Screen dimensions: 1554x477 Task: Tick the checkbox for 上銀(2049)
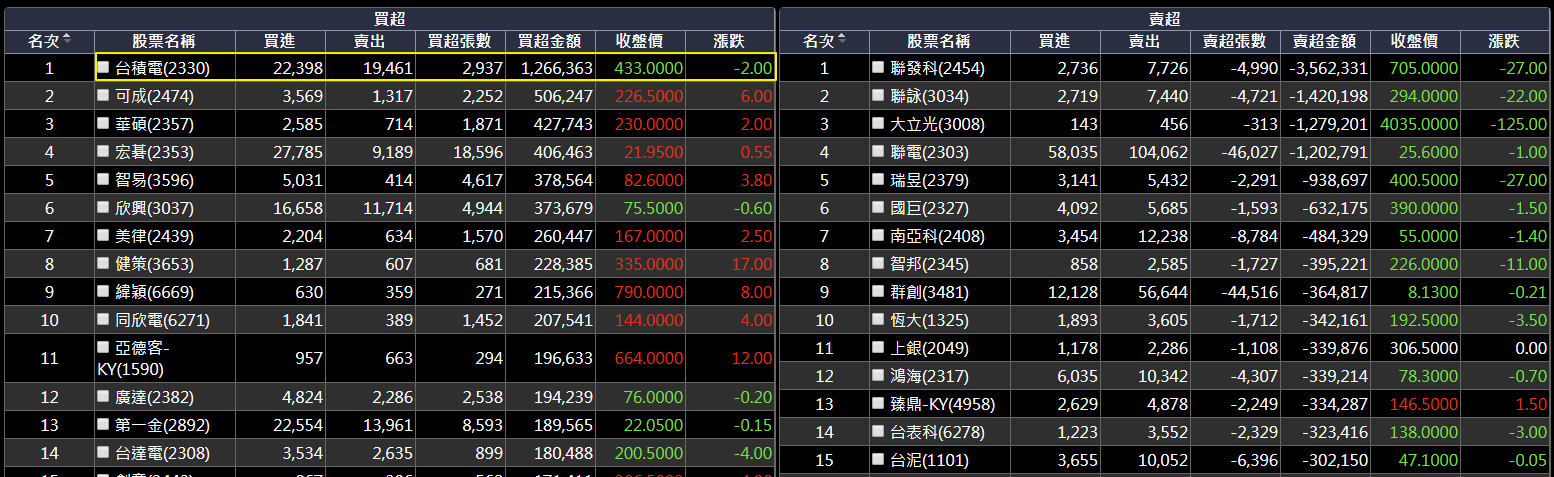(878, 348)
